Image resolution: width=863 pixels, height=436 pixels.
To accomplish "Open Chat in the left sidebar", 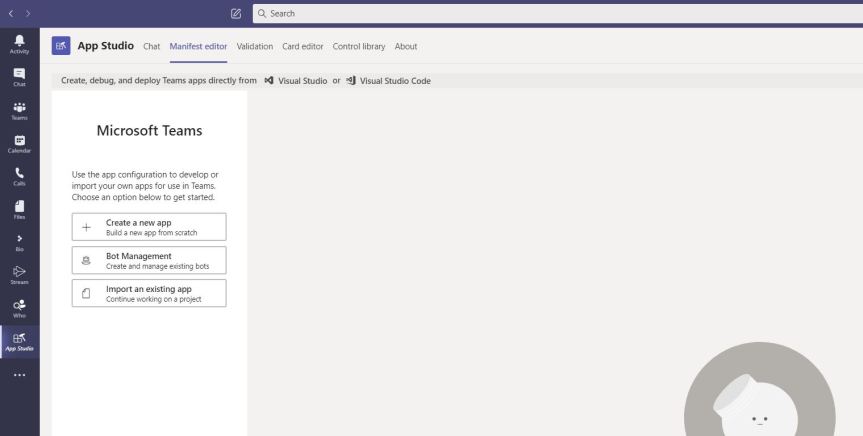I will (x=19, y=76).
